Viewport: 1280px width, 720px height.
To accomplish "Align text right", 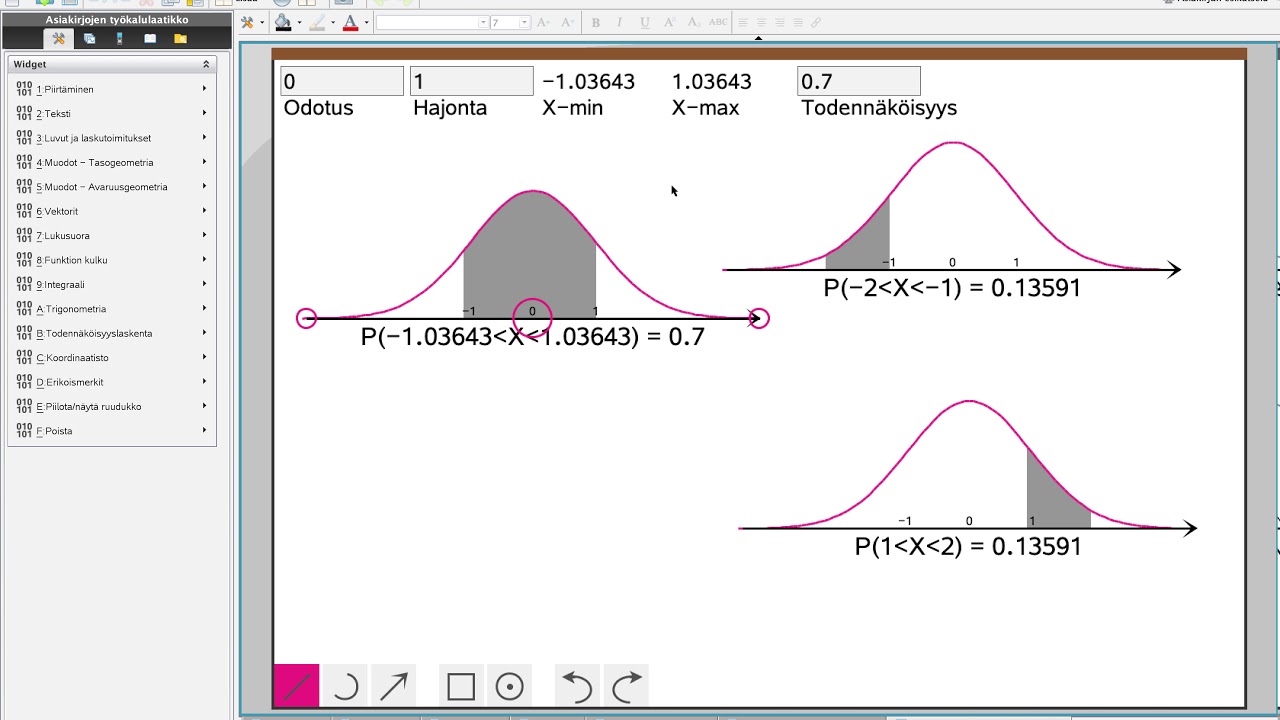I will click(780, 22).
